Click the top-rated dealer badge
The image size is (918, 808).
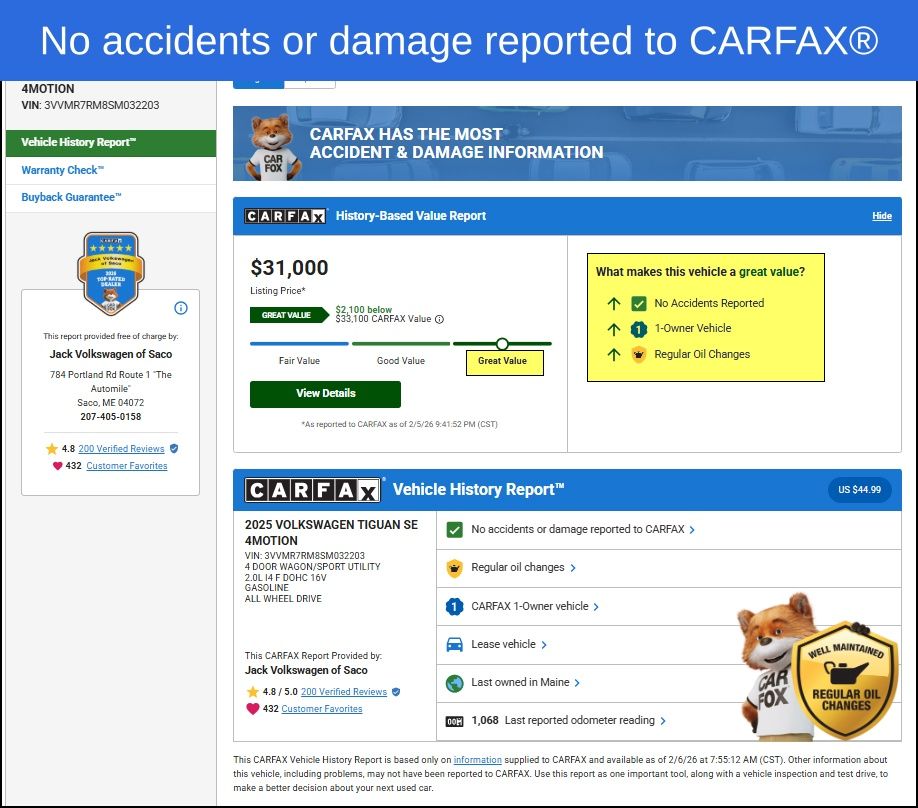coord(111,272)
